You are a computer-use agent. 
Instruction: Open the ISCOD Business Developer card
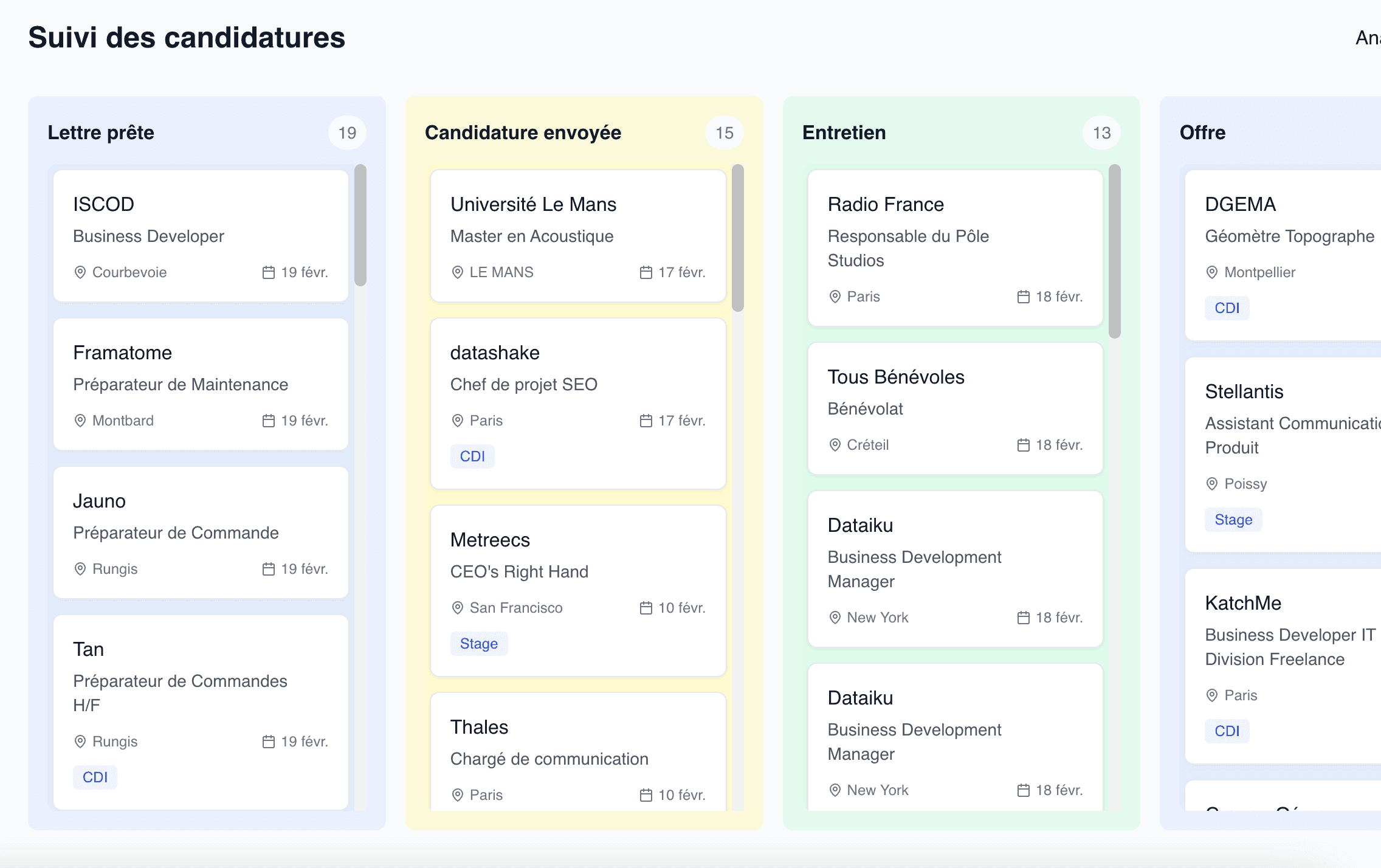coord(201,236)
